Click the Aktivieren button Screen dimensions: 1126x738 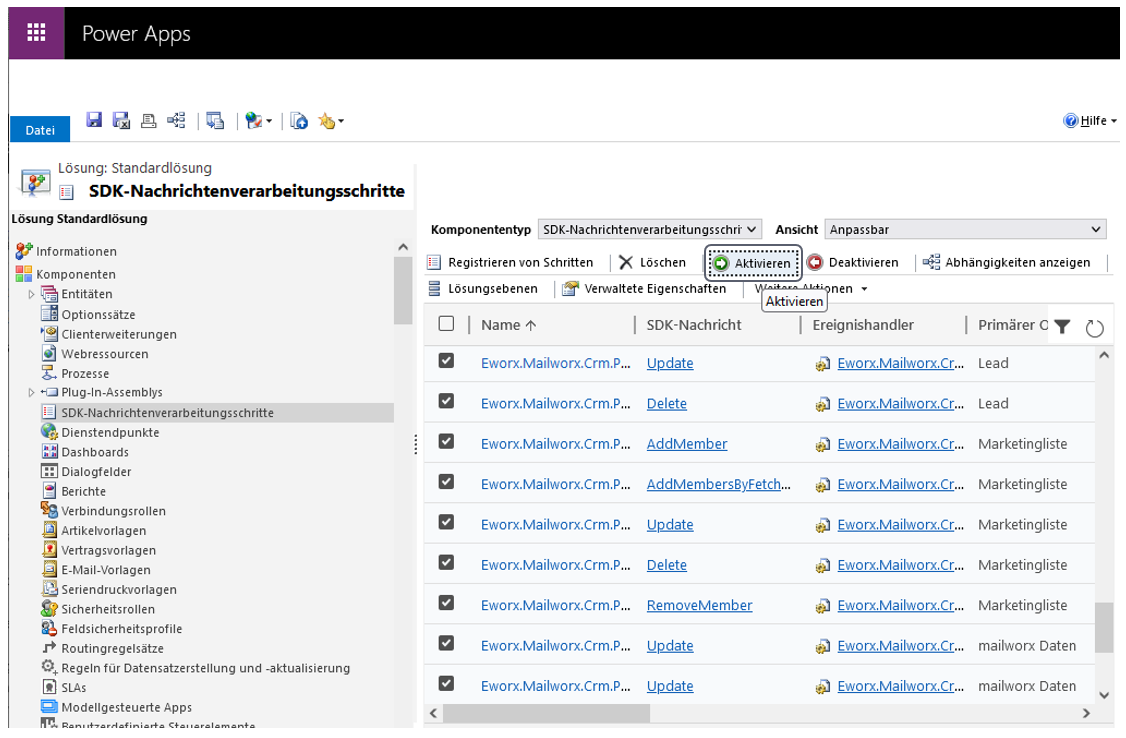point(753,263)
